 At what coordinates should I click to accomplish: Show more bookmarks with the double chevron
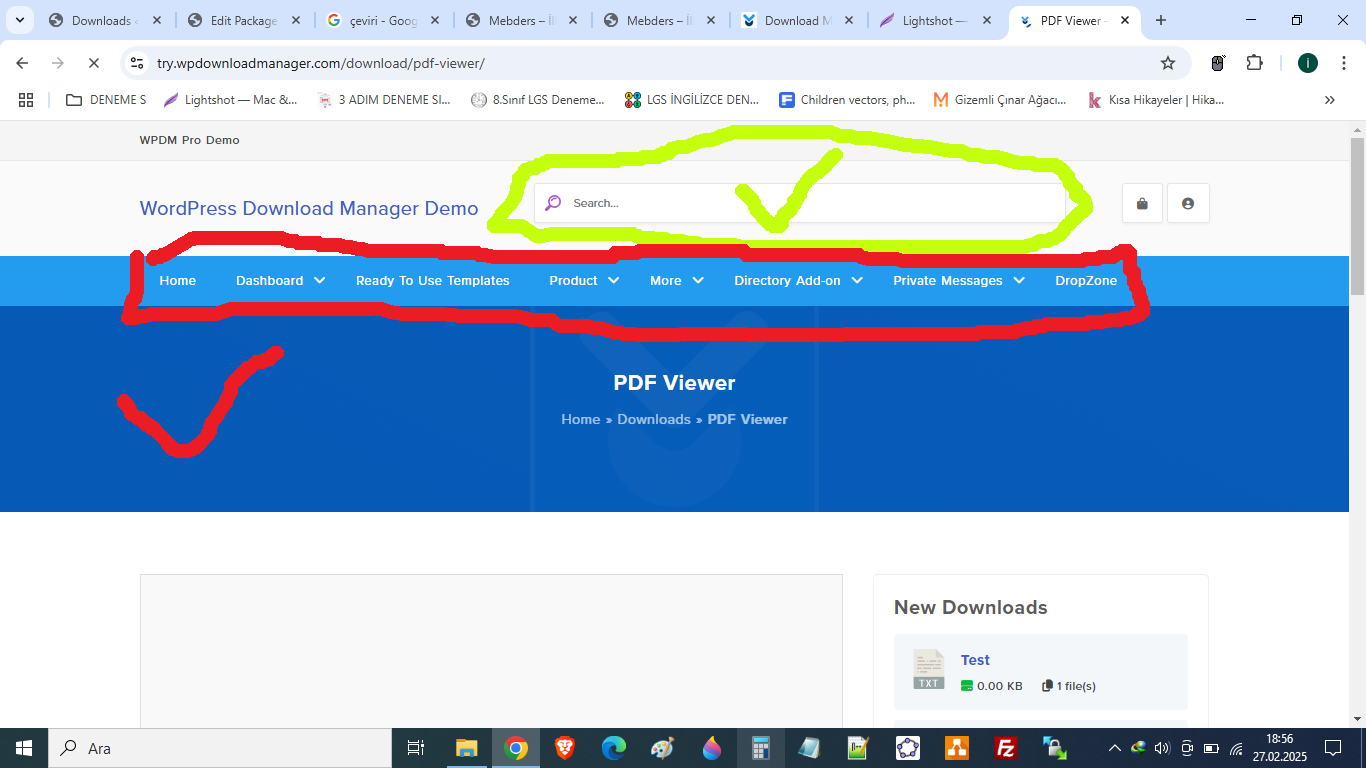point(1329,100)
